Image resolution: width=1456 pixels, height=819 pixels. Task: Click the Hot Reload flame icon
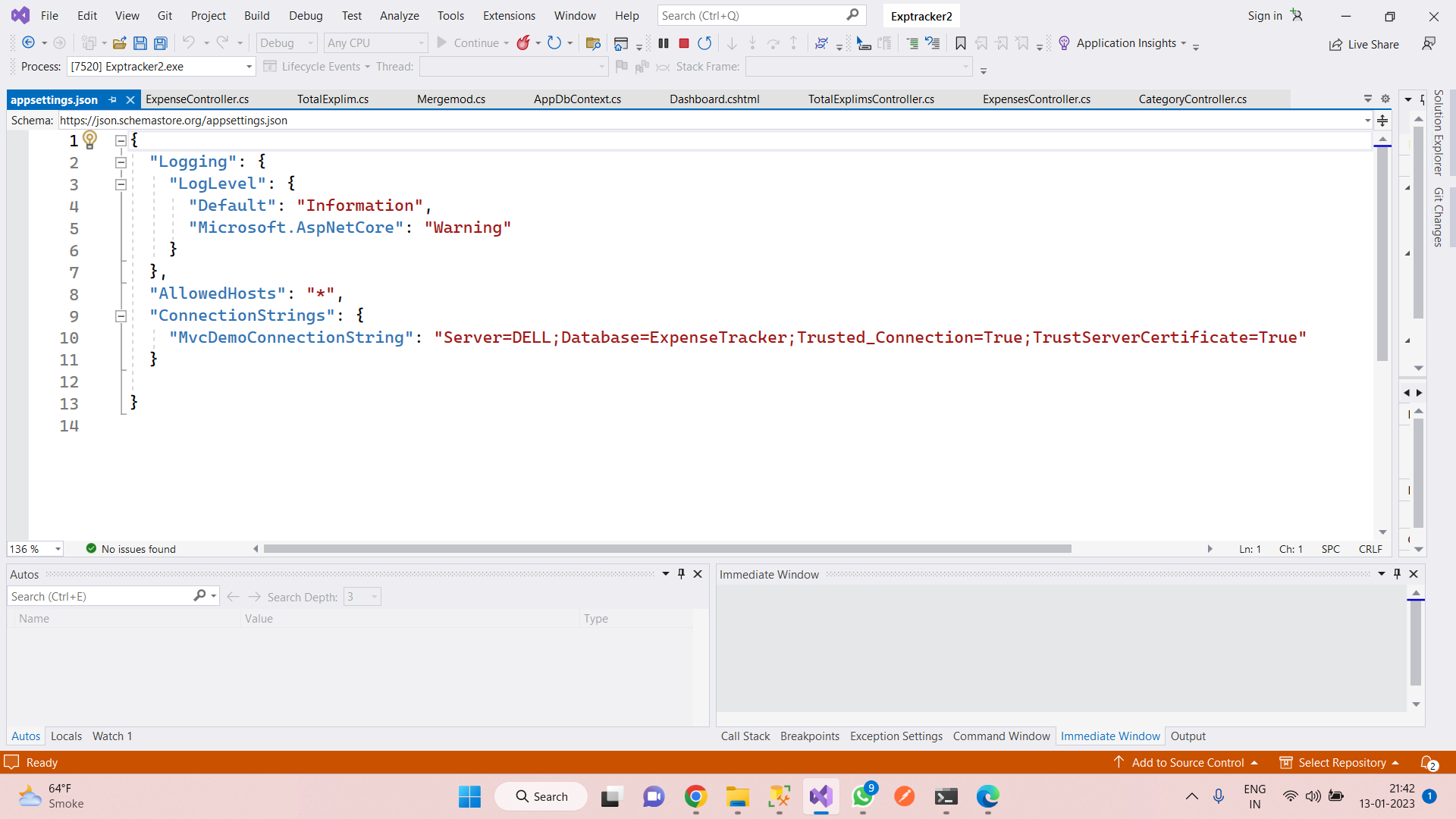[523, 43]
